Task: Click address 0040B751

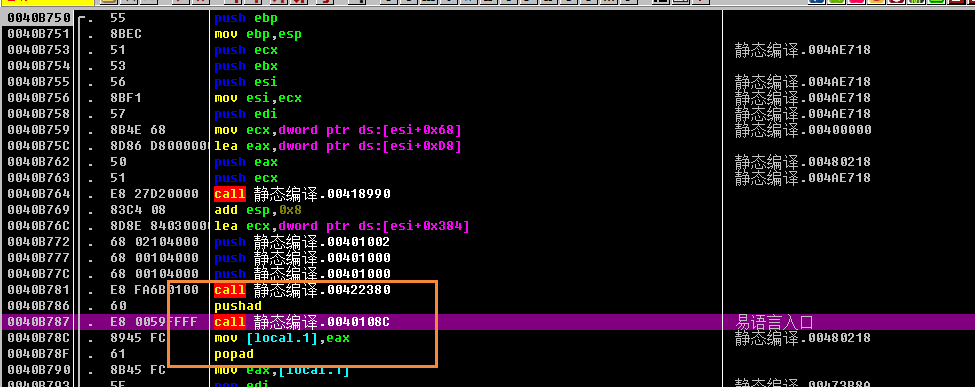Action: click(x=39, y=34)
